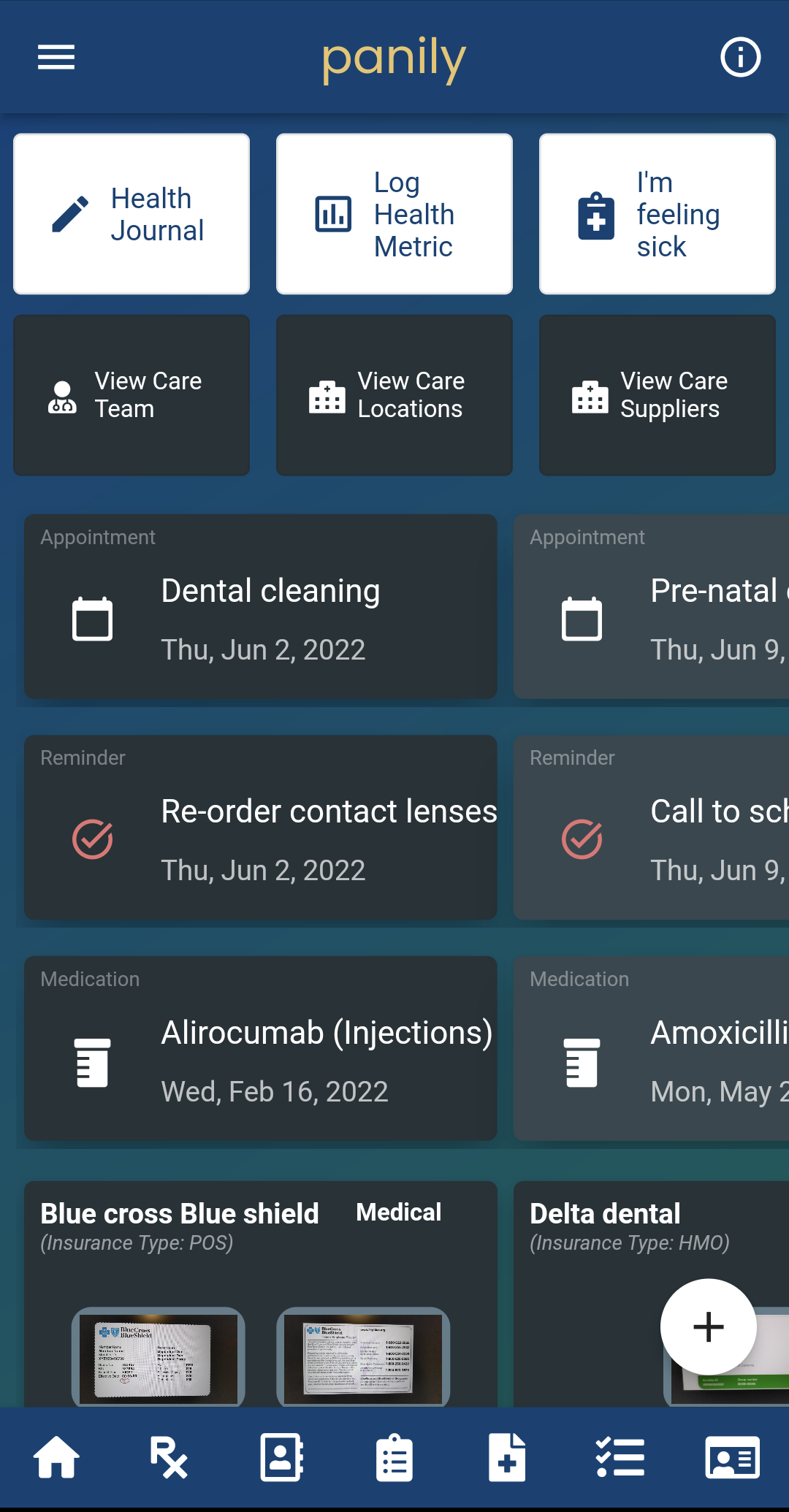Open the ID card tab

pos(733,1458)
